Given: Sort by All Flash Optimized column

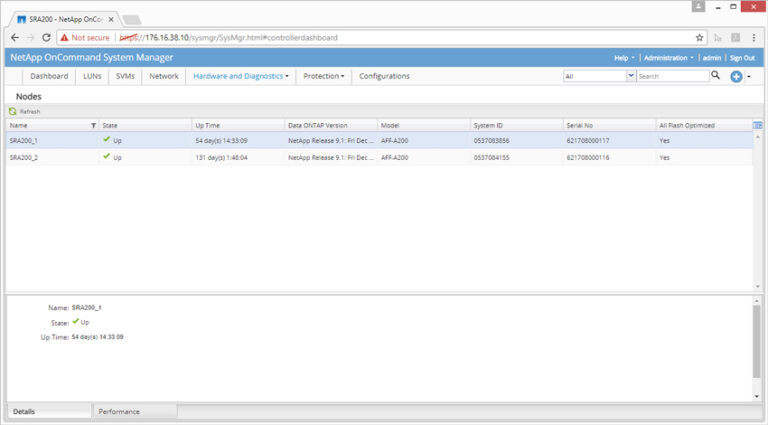Looking at the screenshot, I should point(703,126).
